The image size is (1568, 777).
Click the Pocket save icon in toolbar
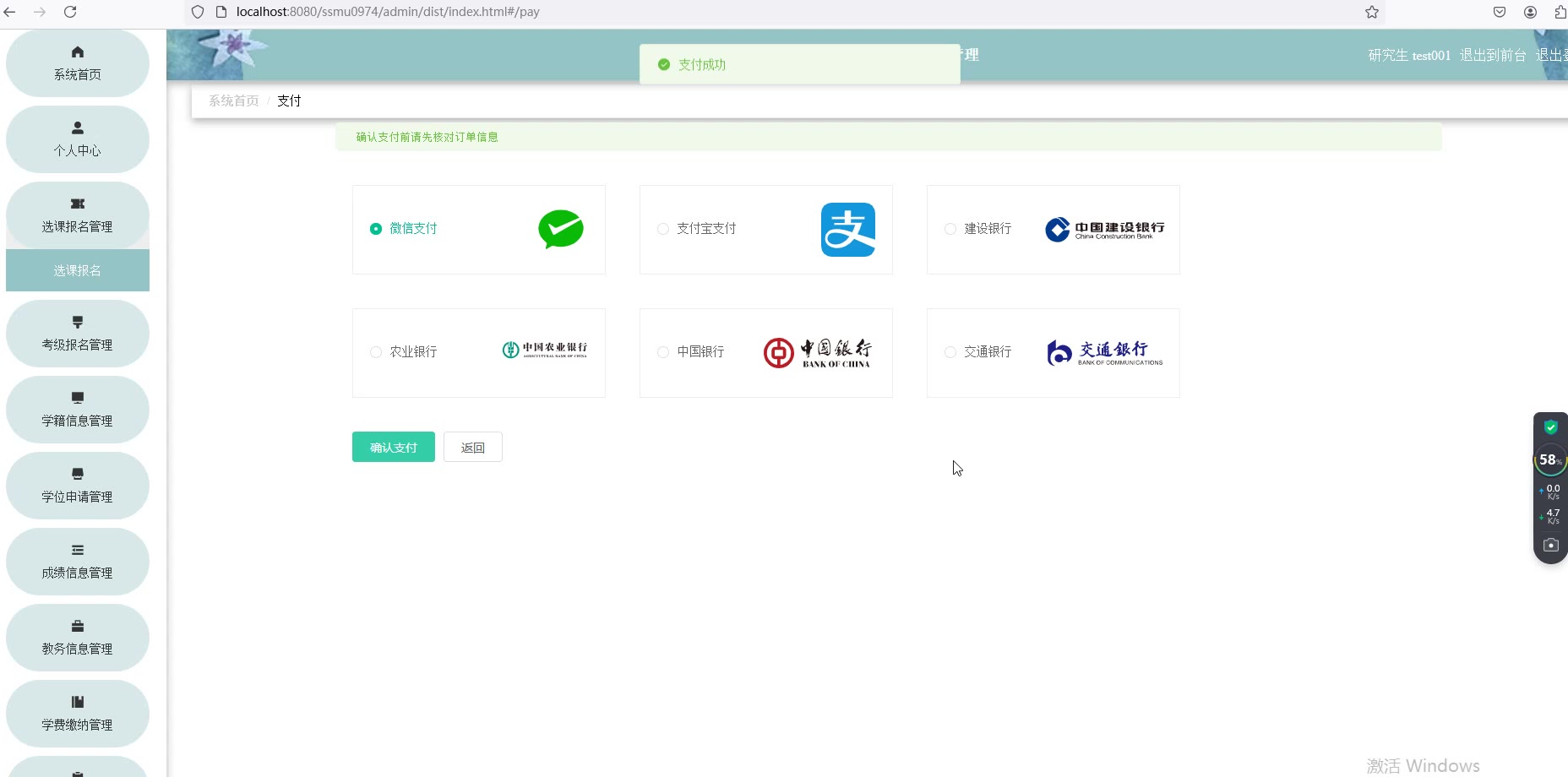pos(1500,12)
